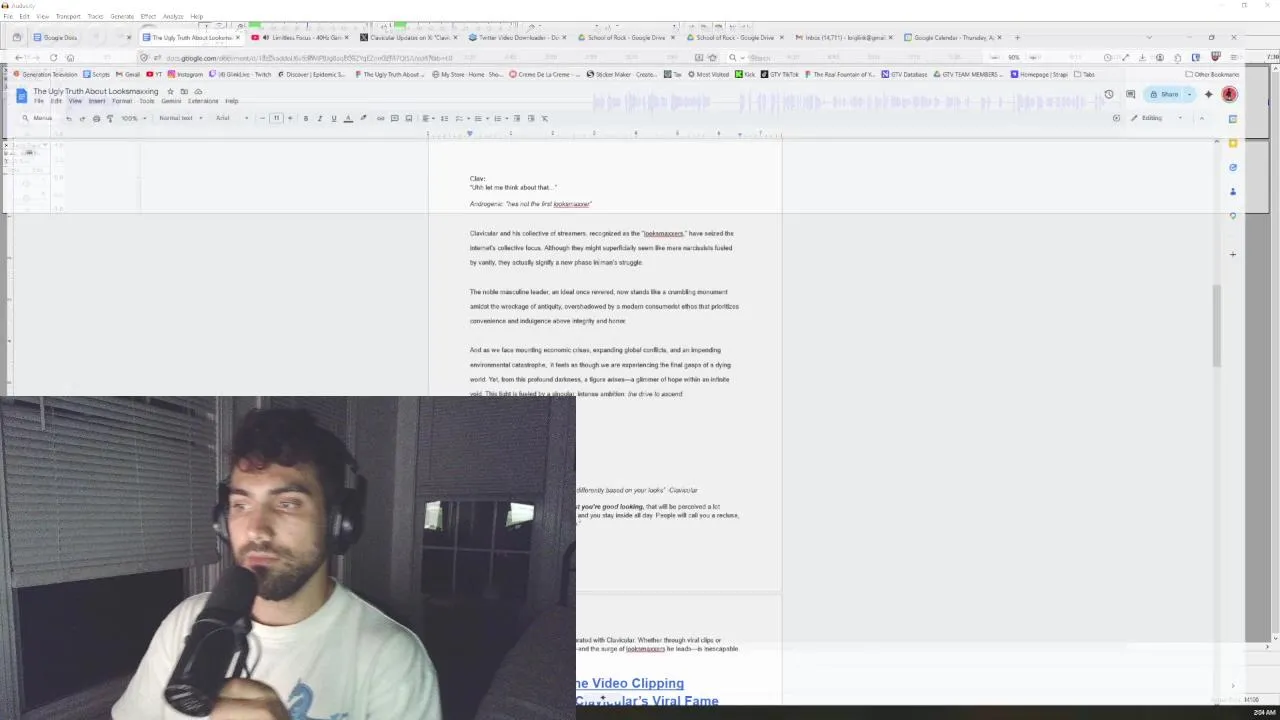The image size is (1280, 720).
Task: Open Tasks in Docs side panel
Action: pyautogui.click(x=1233, y=167)
